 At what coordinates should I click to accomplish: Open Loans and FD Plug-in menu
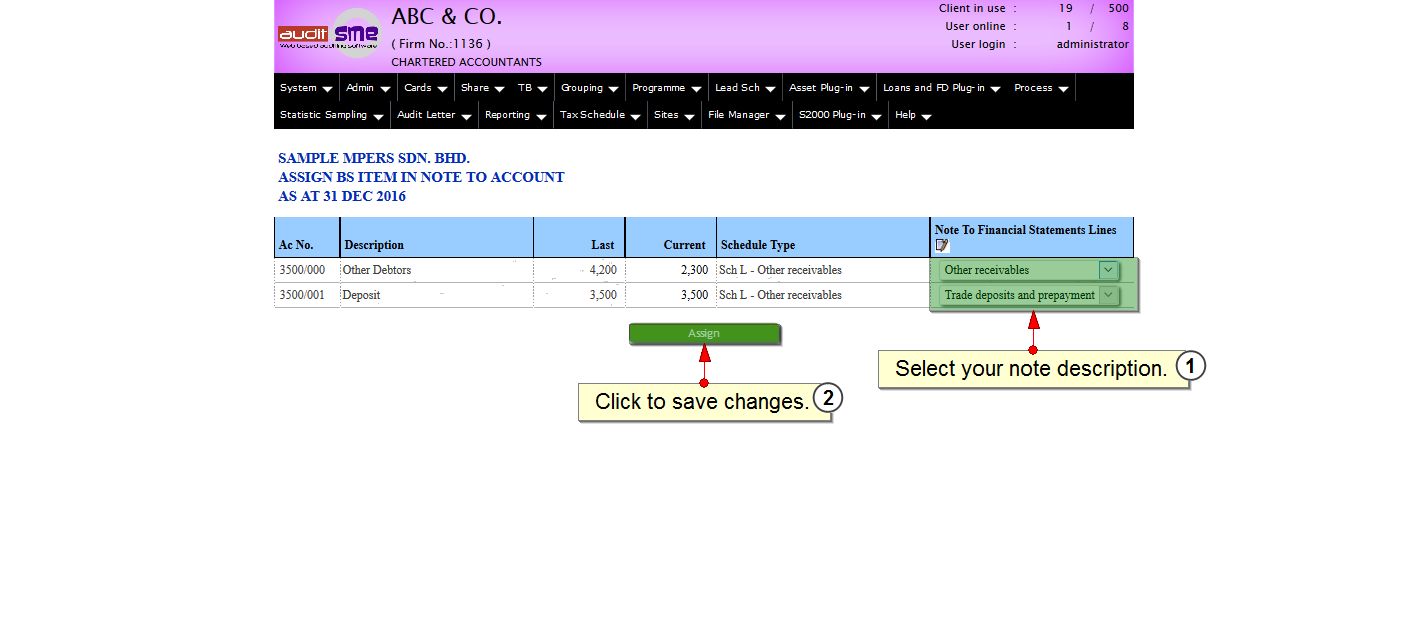click(x=941, y=88)
